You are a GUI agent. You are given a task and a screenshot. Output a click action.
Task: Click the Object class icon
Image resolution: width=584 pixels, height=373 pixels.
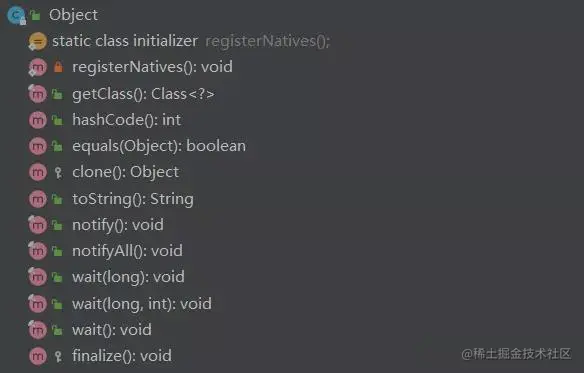point(16,15)
